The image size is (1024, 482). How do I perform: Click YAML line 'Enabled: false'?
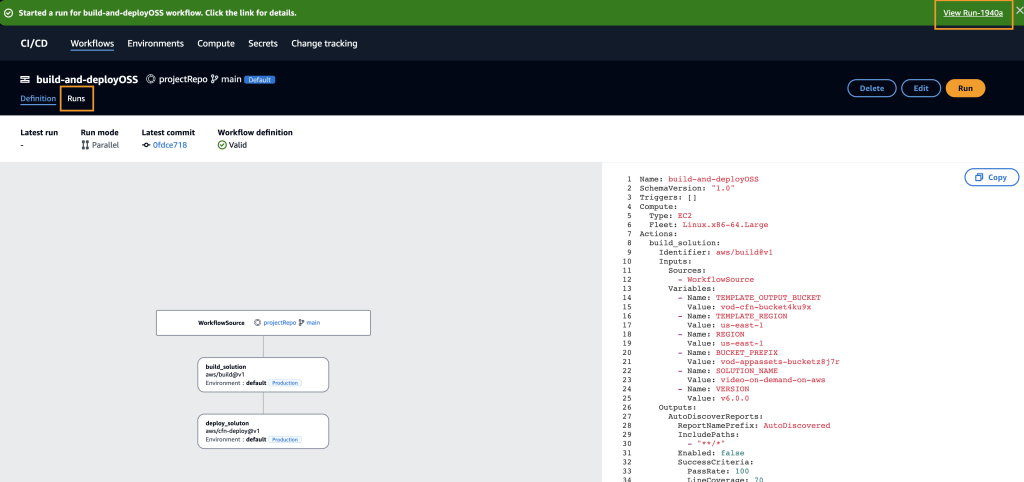click(x=711, y=453)
